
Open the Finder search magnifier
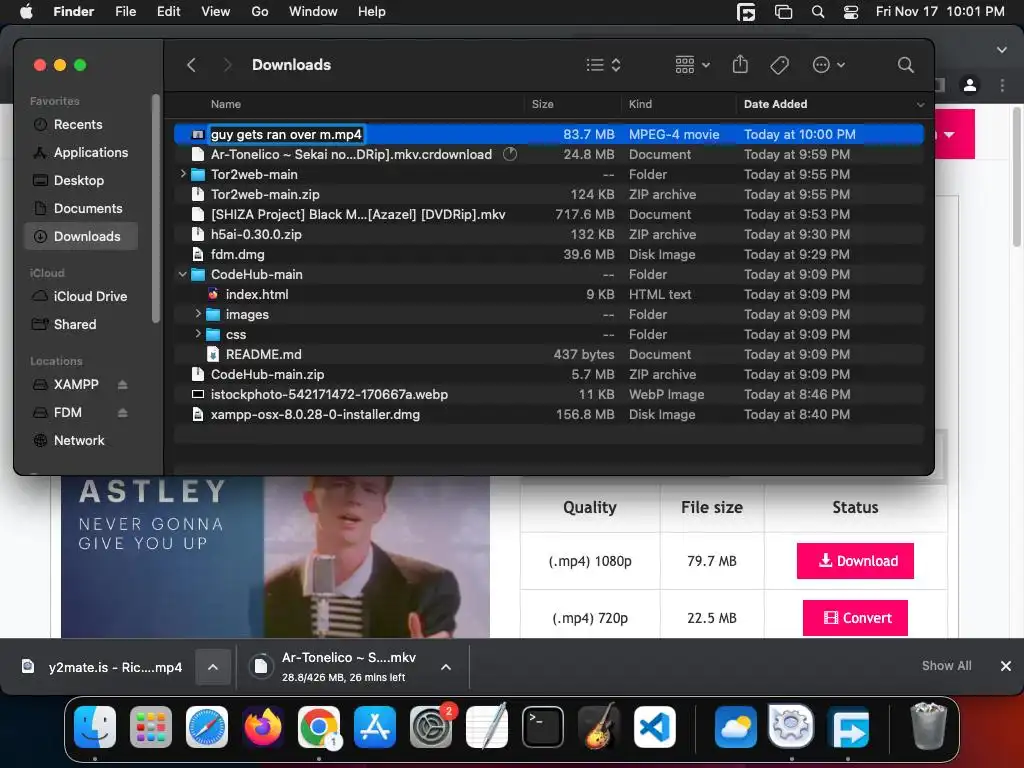(905, 65)
